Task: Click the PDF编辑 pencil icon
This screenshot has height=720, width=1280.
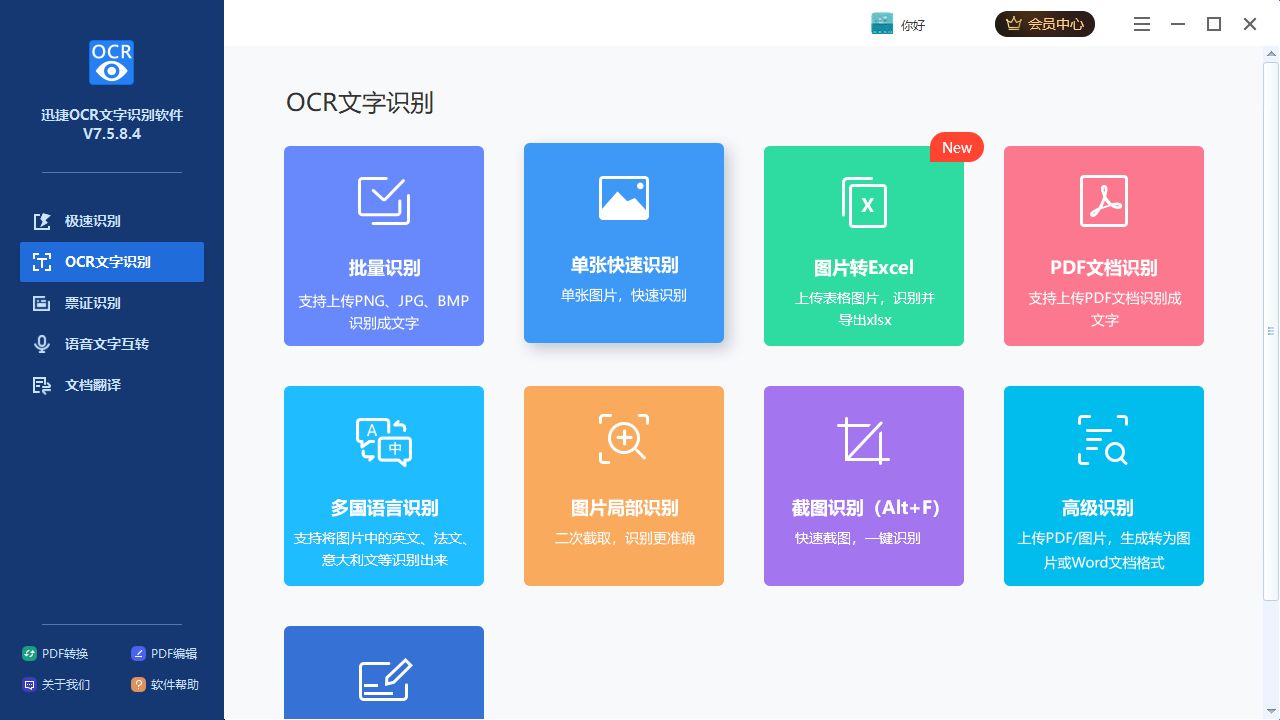Action: 139,654
